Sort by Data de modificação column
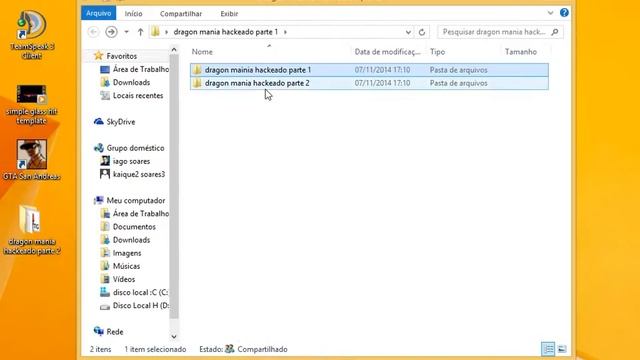 pyautogui.click(x=387, y=52)
